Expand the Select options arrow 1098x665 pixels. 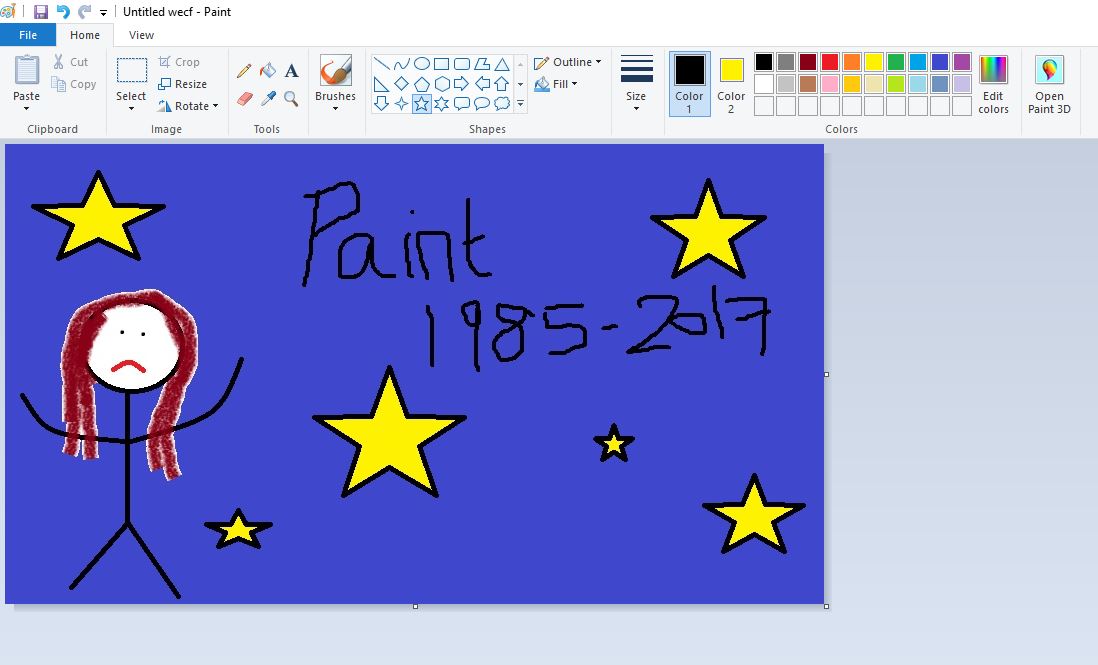coord(131,108)
